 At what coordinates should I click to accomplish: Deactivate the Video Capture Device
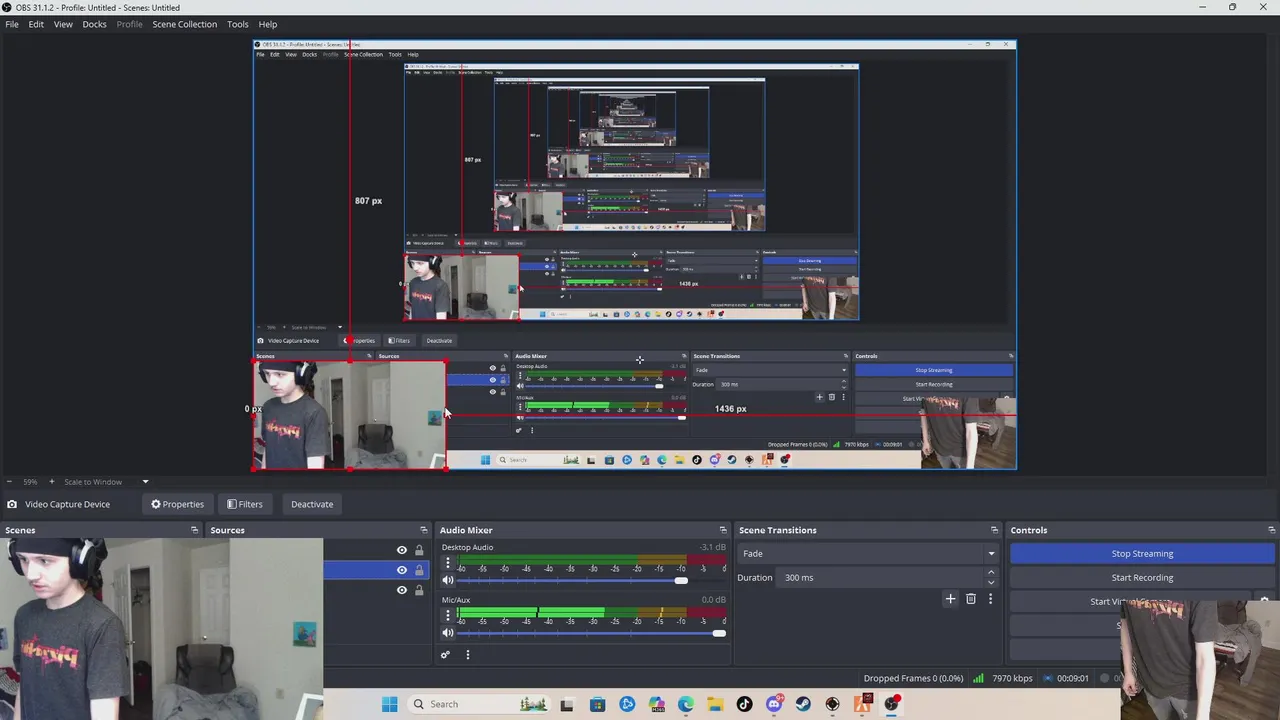point(312,504)
